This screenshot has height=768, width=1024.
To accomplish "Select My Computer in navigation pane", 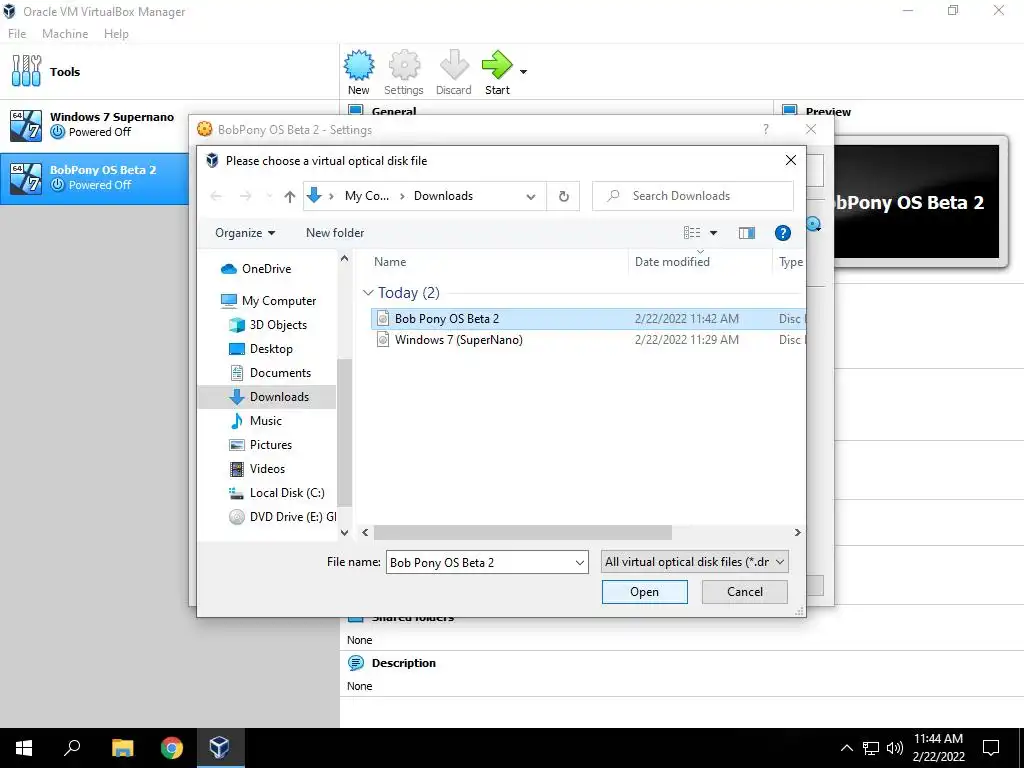I will point(279,301).
